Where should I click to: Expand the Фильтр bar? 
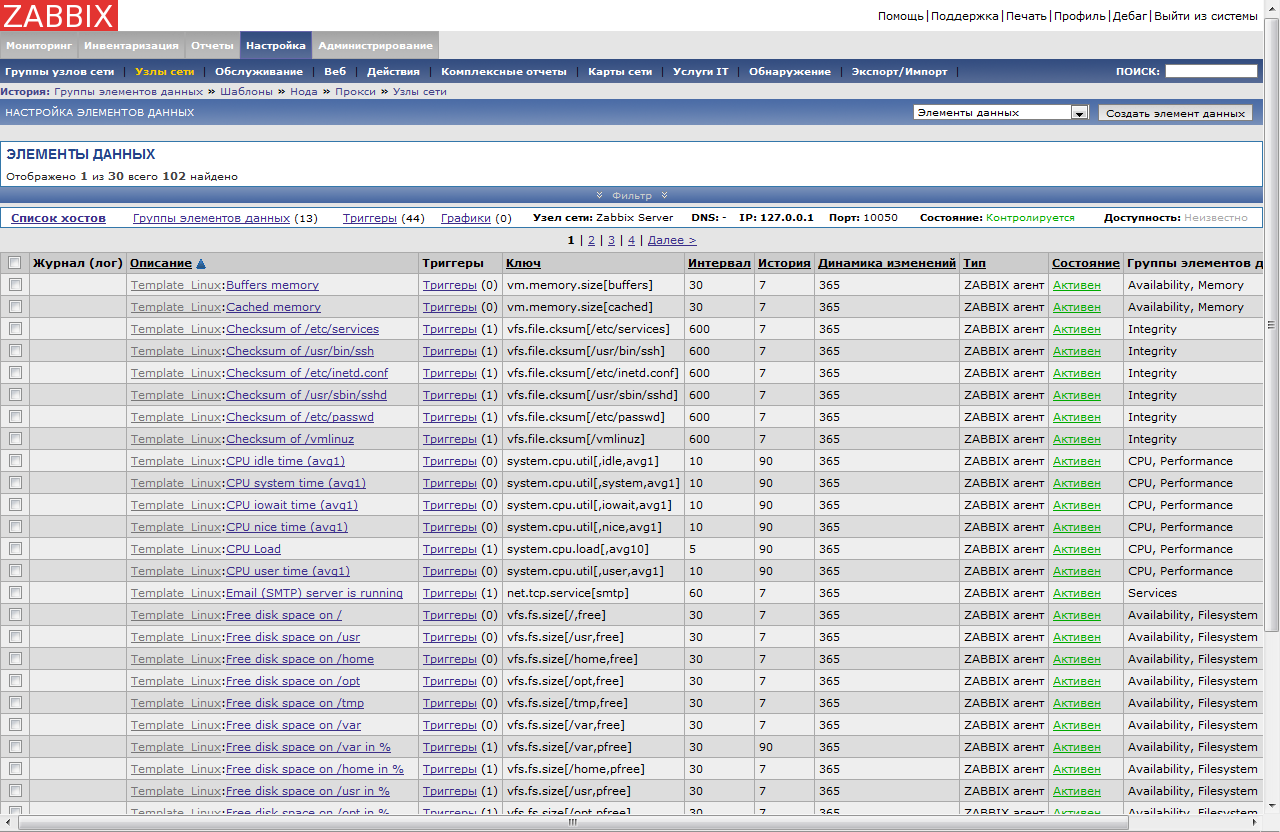pos(631,195)
